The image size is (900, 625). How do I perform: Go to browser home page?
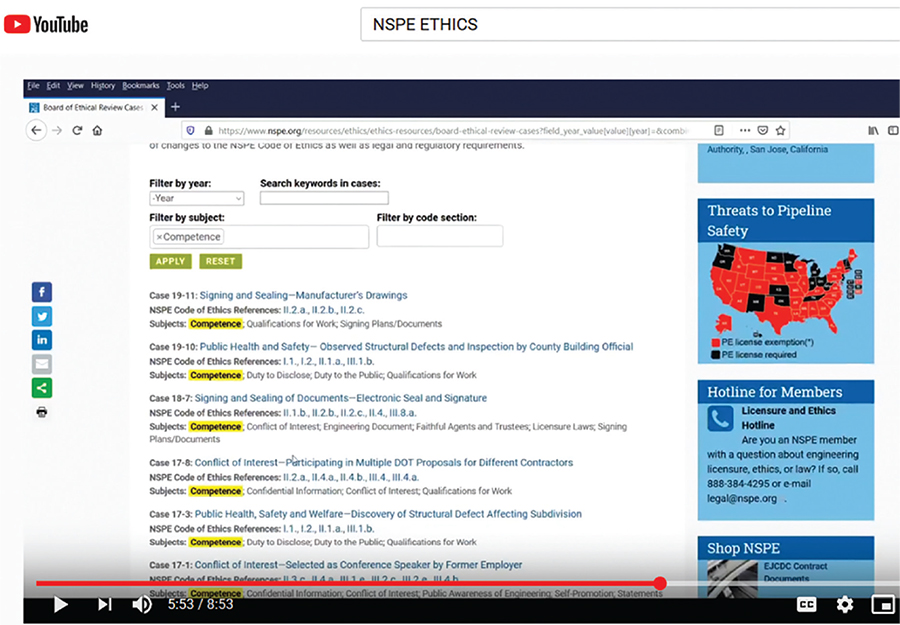tap(97, 130)
